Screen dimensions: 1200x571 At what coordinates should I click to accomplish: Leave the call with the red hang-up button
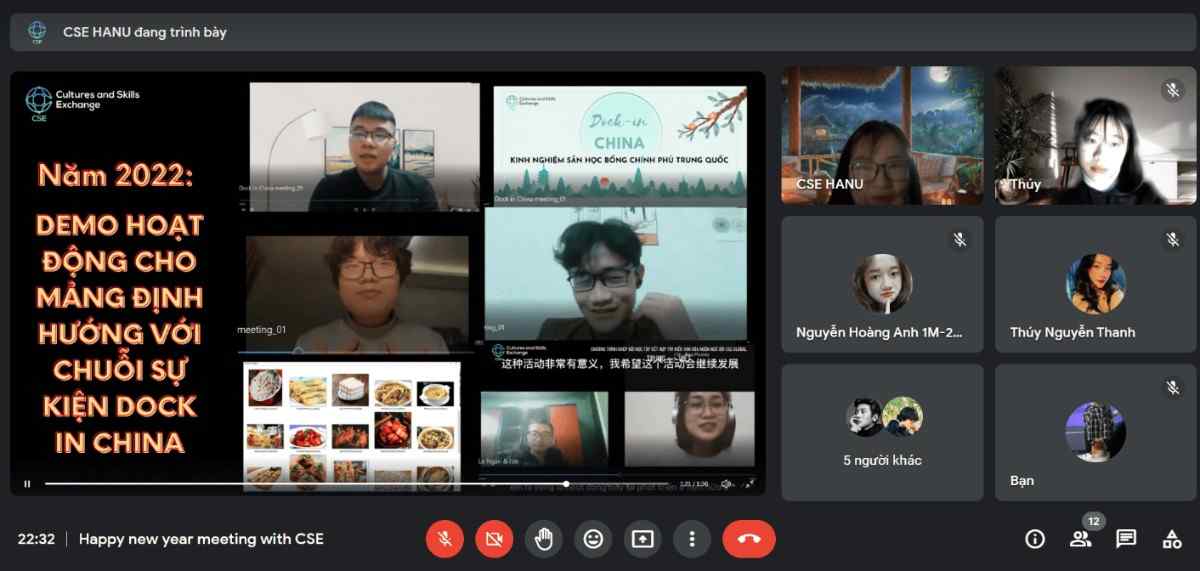point(749,539)
